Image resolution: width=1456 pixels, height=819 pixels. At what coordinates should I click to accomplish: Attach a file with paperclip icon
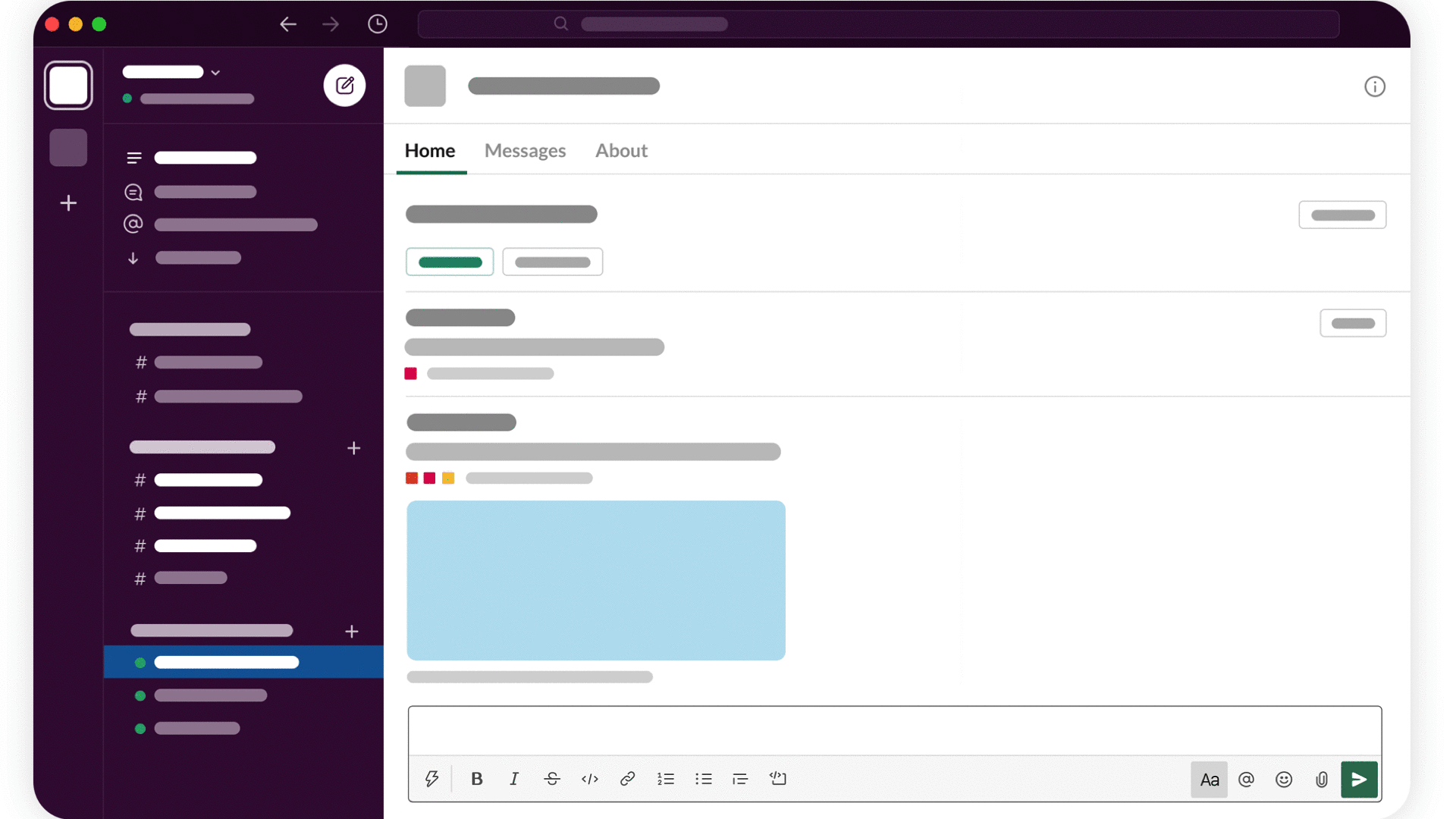[1321, 780]
